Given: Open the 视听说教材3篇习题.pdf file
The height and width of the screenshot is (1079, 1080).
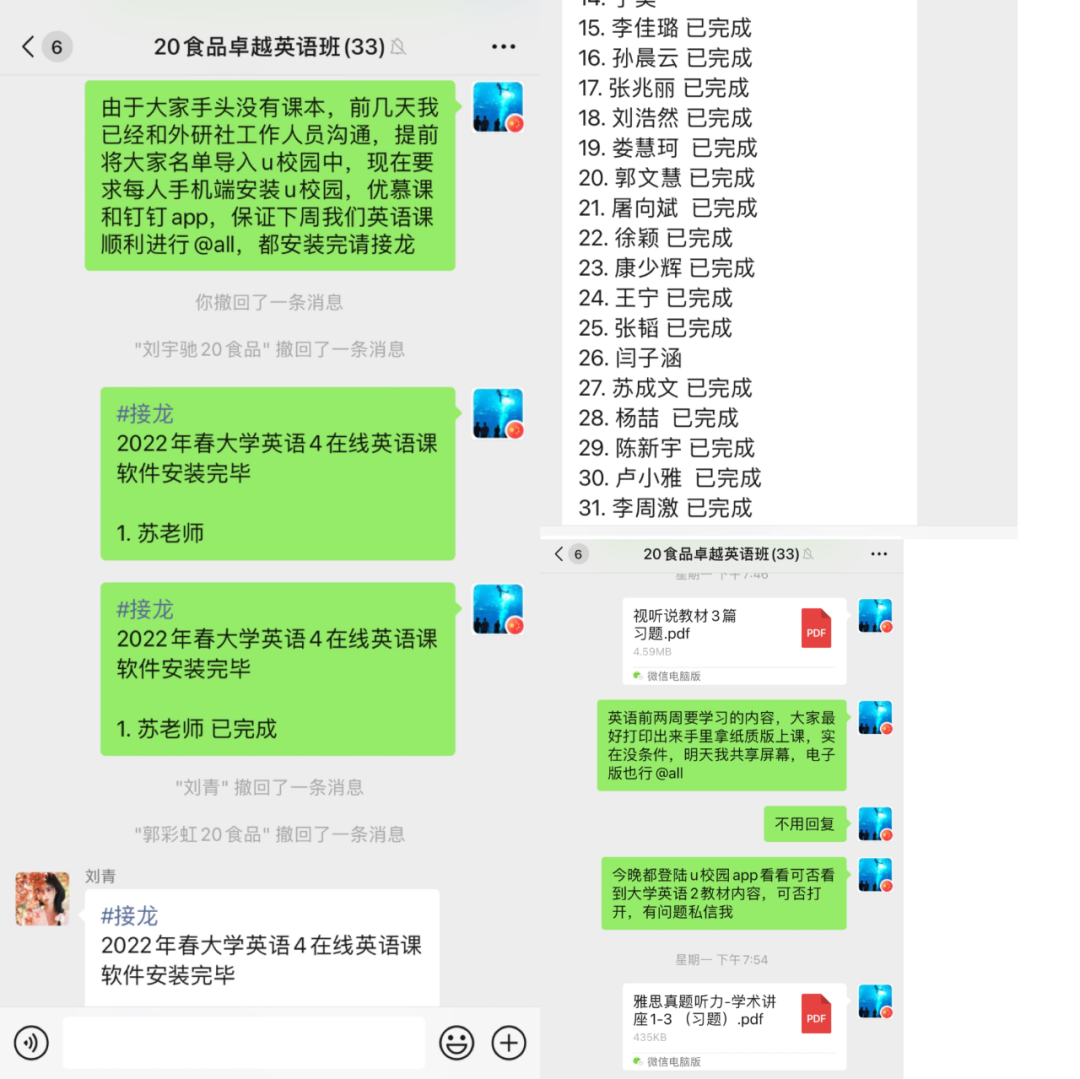Looking at the screenshot, I should click(x=734, y=641).
